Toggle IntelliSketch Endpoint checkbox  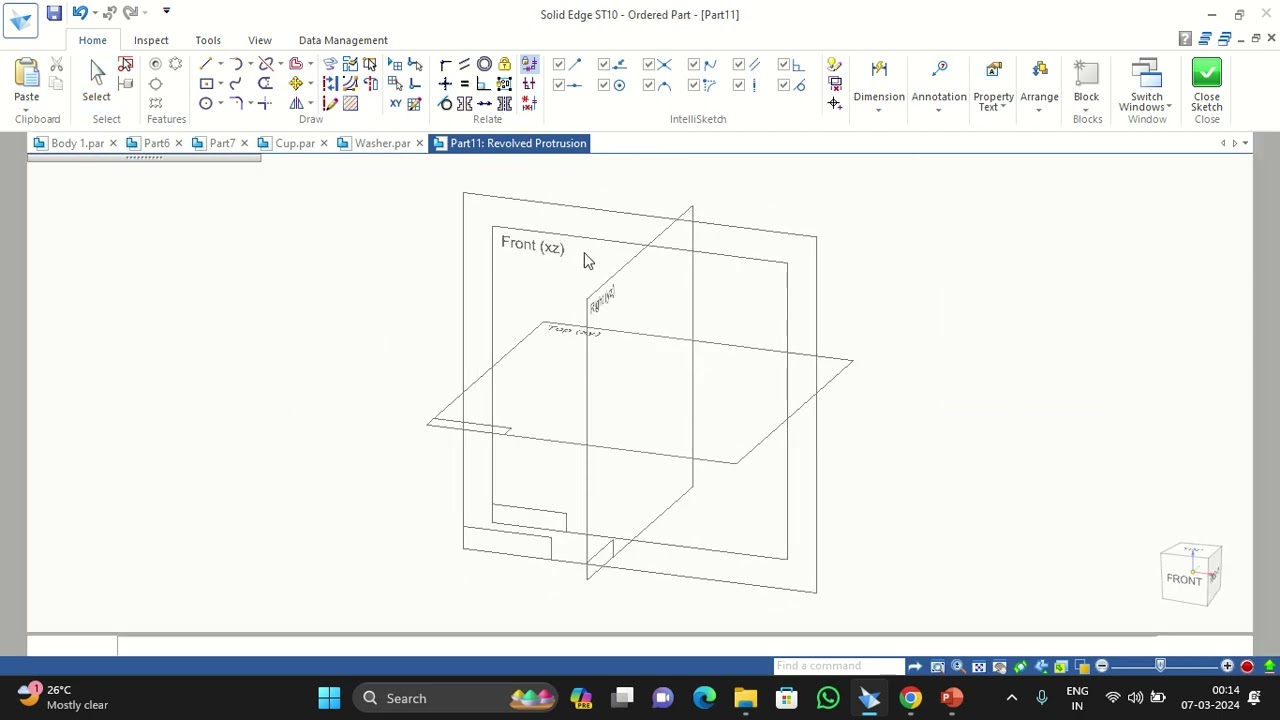559,64
